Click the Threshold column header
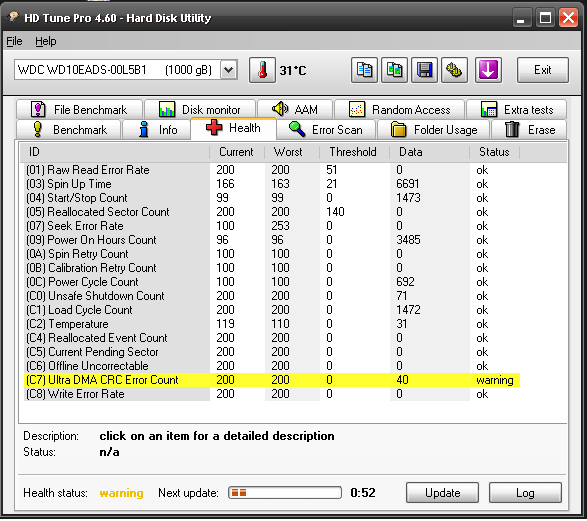The height and width of the screenshot is (521, 587). pos(354,152)
